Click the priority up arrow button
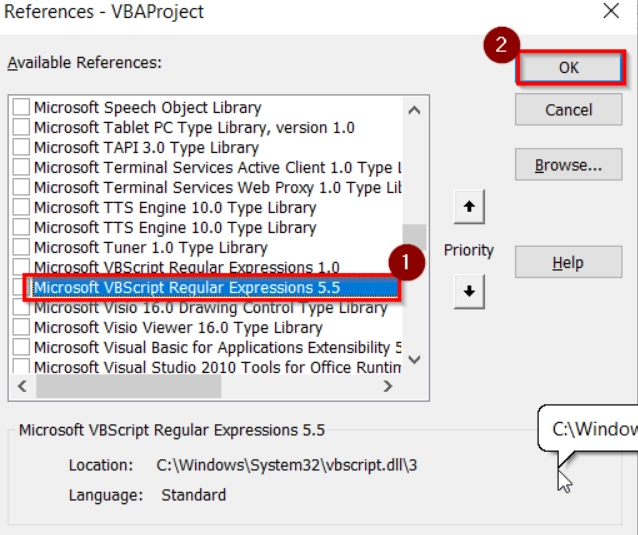Viewport: 638px width, 535px height. (x=468, y=208)
